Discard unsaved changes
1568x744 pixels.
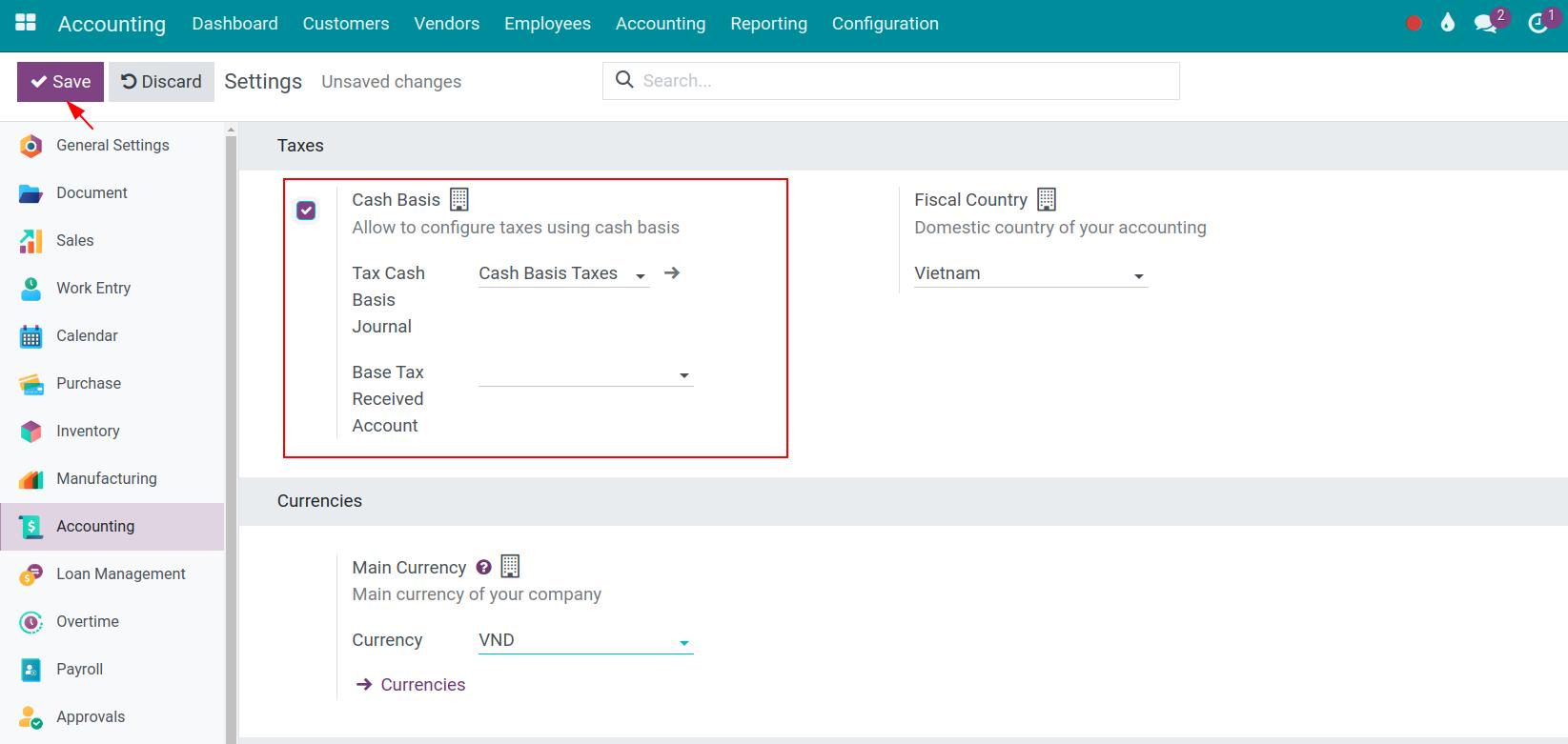pos(161,82)
